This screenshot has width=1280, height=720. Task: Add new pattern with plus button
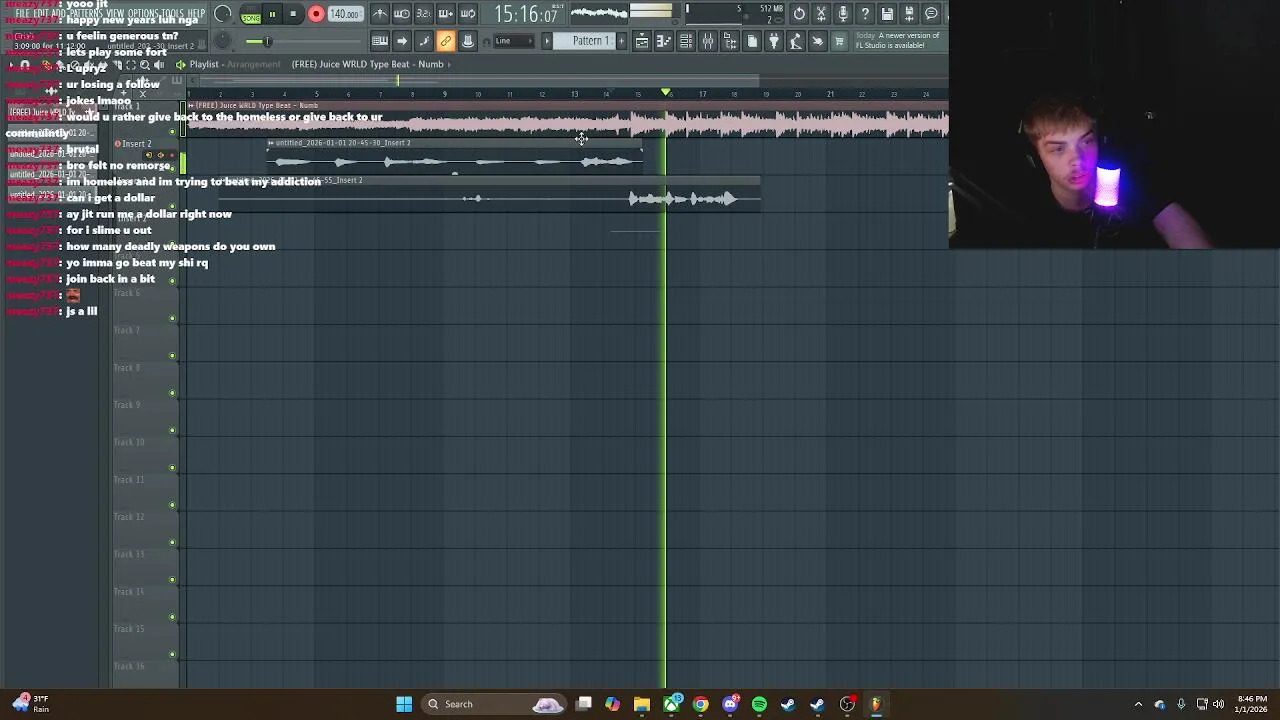coord(621,41)
